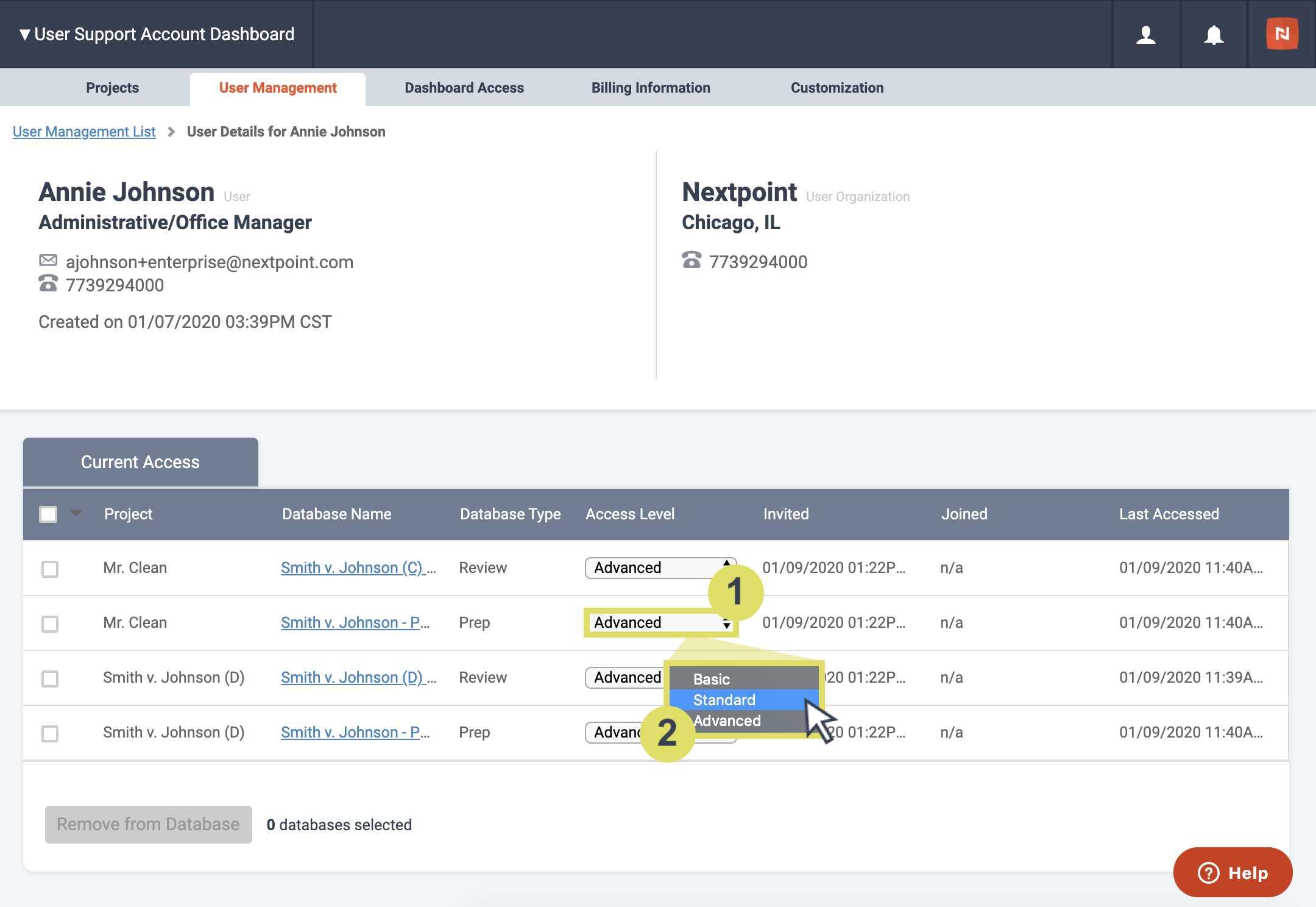Image resolution: width=1316 pixels, height=907 pixels.
Task: Open the Access Level dropdown for the Mr. Clean Review row
Action: [x=660, y=567]
